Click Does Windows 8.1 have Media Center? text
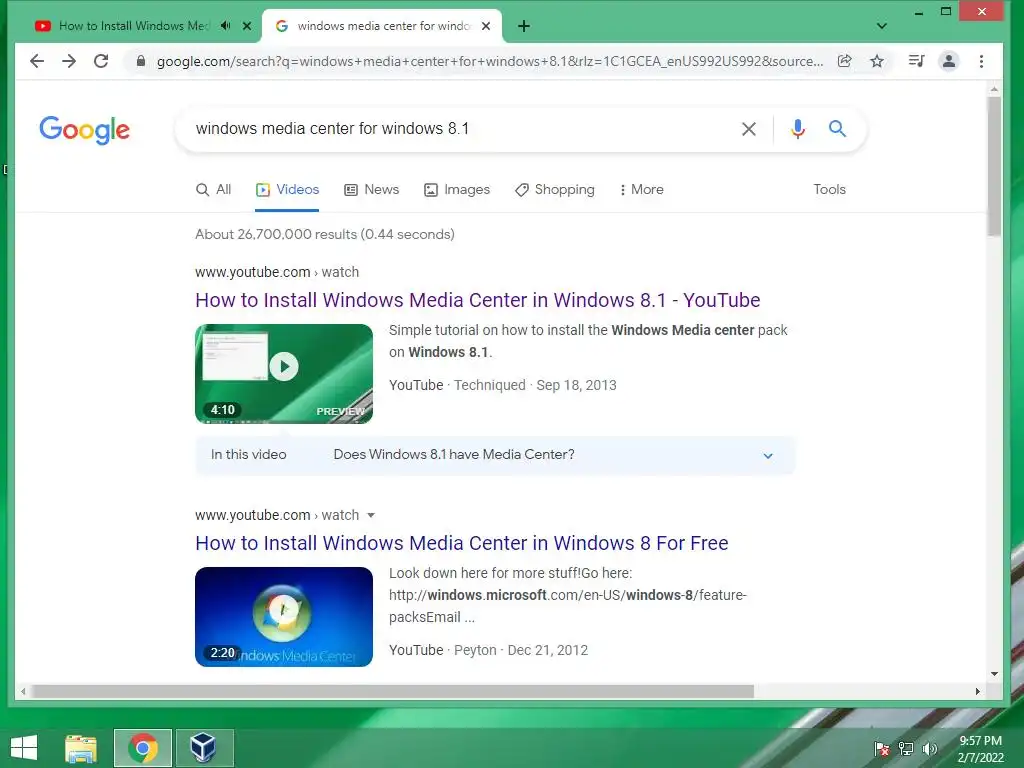The image size is (1024, 768). [x=454, y=455]
